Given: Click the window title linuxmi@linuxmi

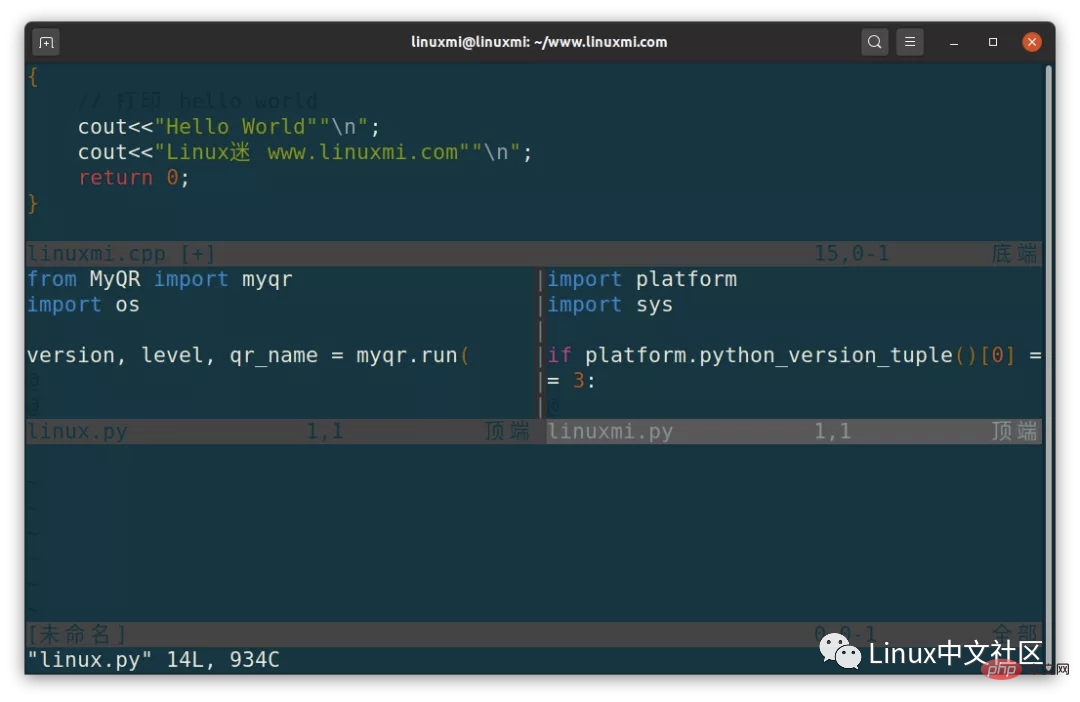Looking at the screenshot, I should pos(539,42).
